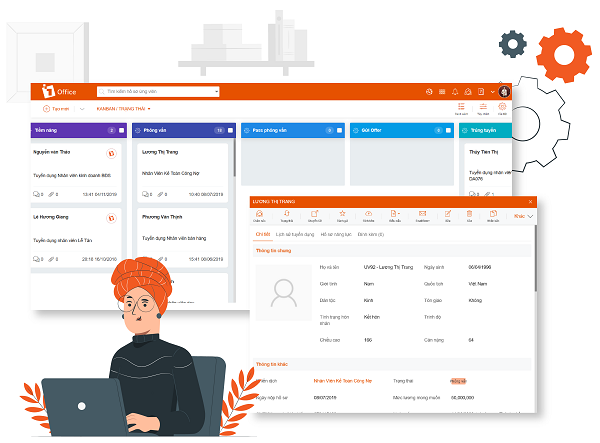600x443 pixels.
Task: Open the Nhân Viên Kế Toán Công Nợ link
Action: tap(342, 381)
